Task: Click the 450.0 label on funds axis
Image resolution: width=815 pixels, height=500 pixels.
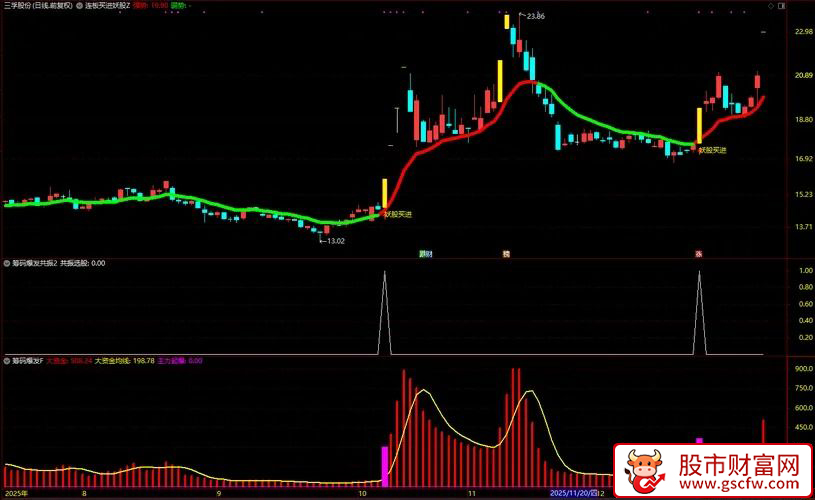Action: 804,427
